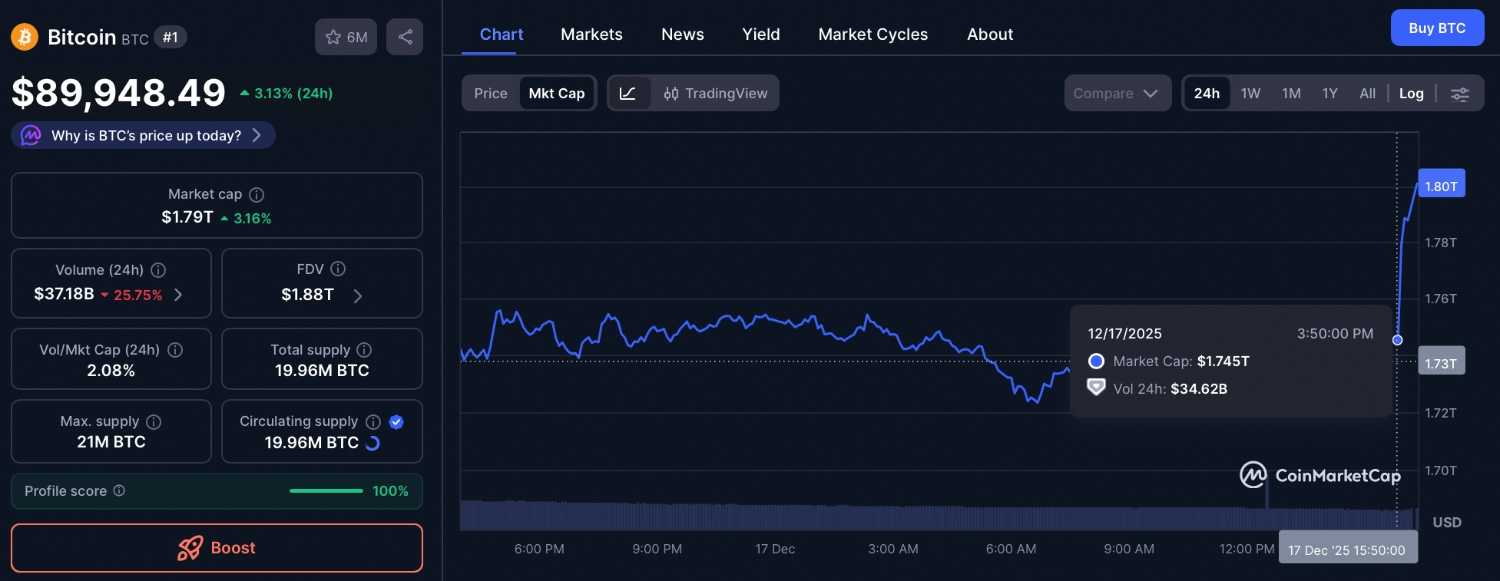Screen dimensions: 1500x581
Task: Click the Boost button
Action: tap(217, 548)
